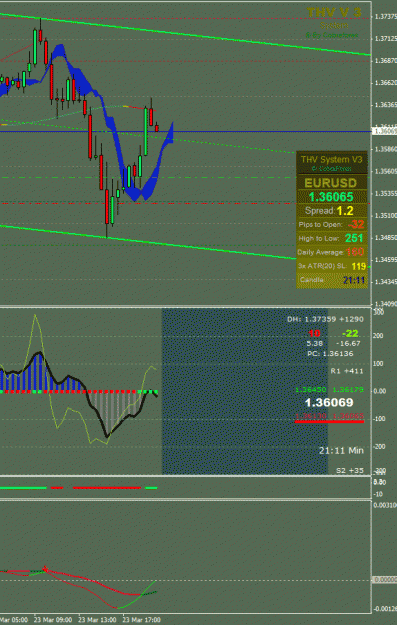The image size is (397, 625).
Task: Click the red 1.36130 level value
Action: click(x=311, y=416)
